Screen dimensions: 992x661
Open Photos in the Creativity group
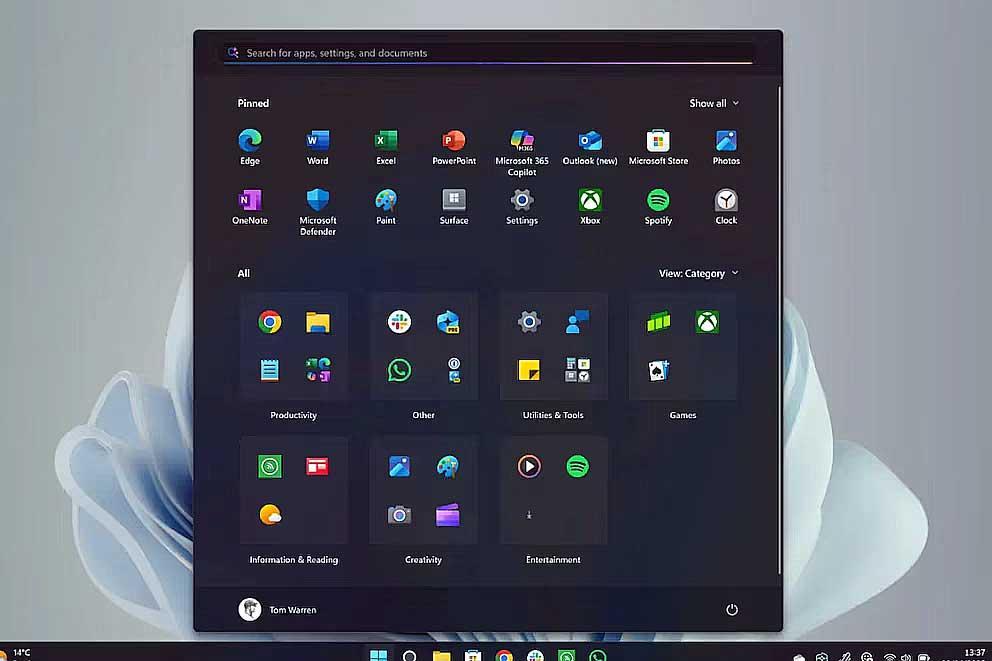coord(399,467)
